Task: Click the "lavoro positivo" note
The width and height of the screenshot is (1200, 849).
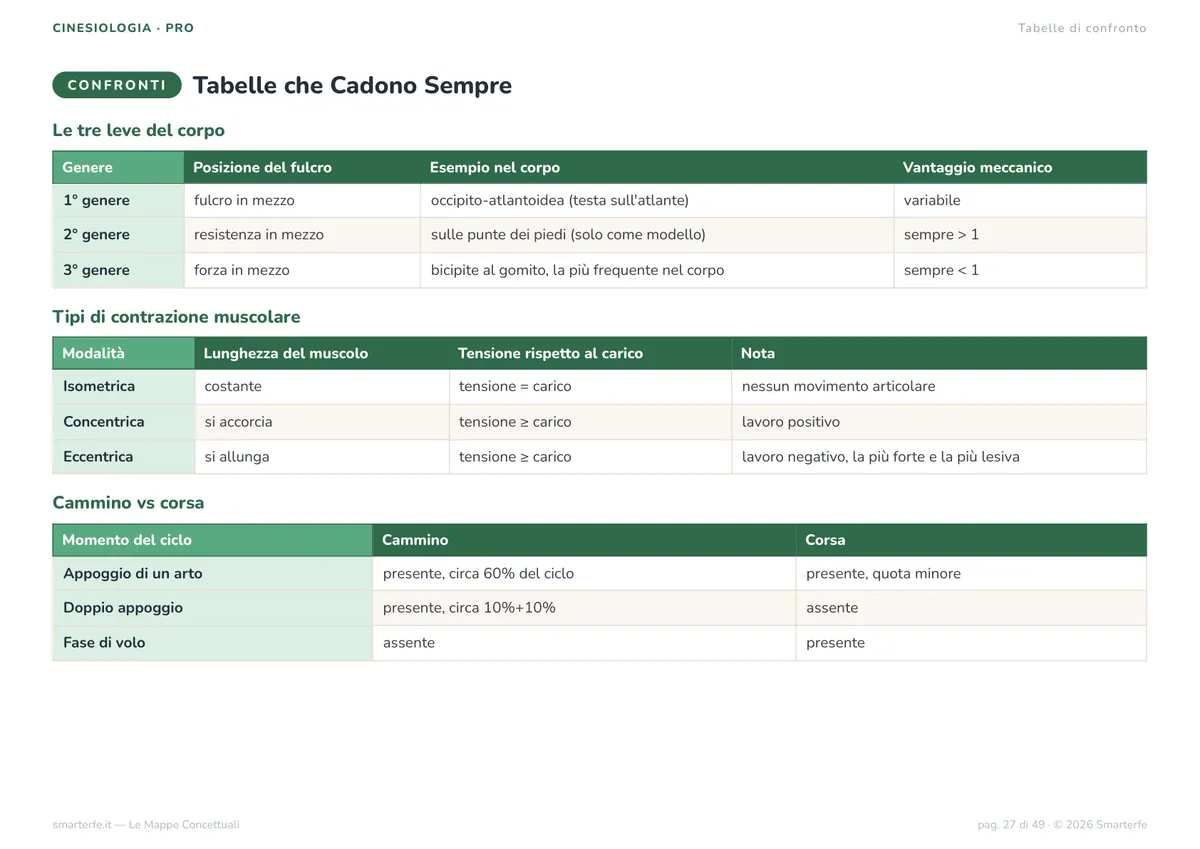Action: tap(939, 422)
